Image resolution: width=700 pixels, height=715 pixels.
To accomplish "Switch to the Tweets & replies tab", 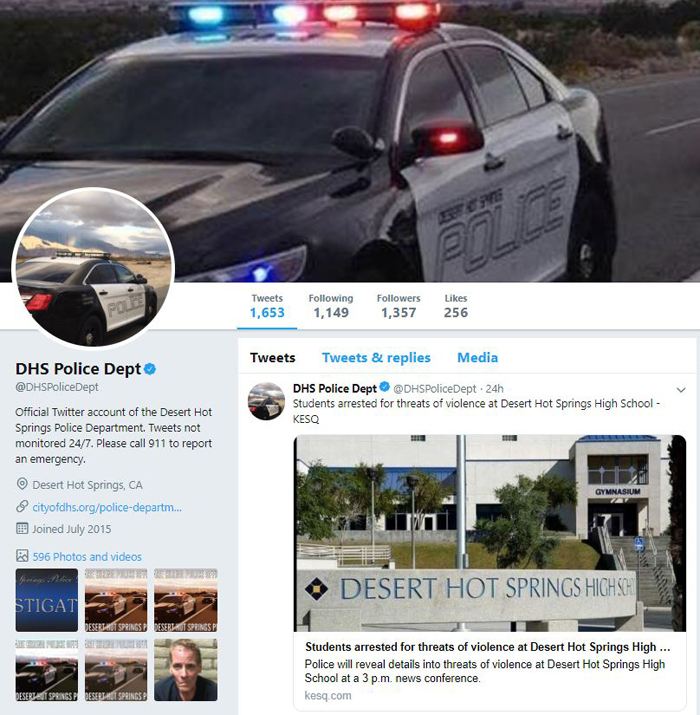I will click(376, 358).
